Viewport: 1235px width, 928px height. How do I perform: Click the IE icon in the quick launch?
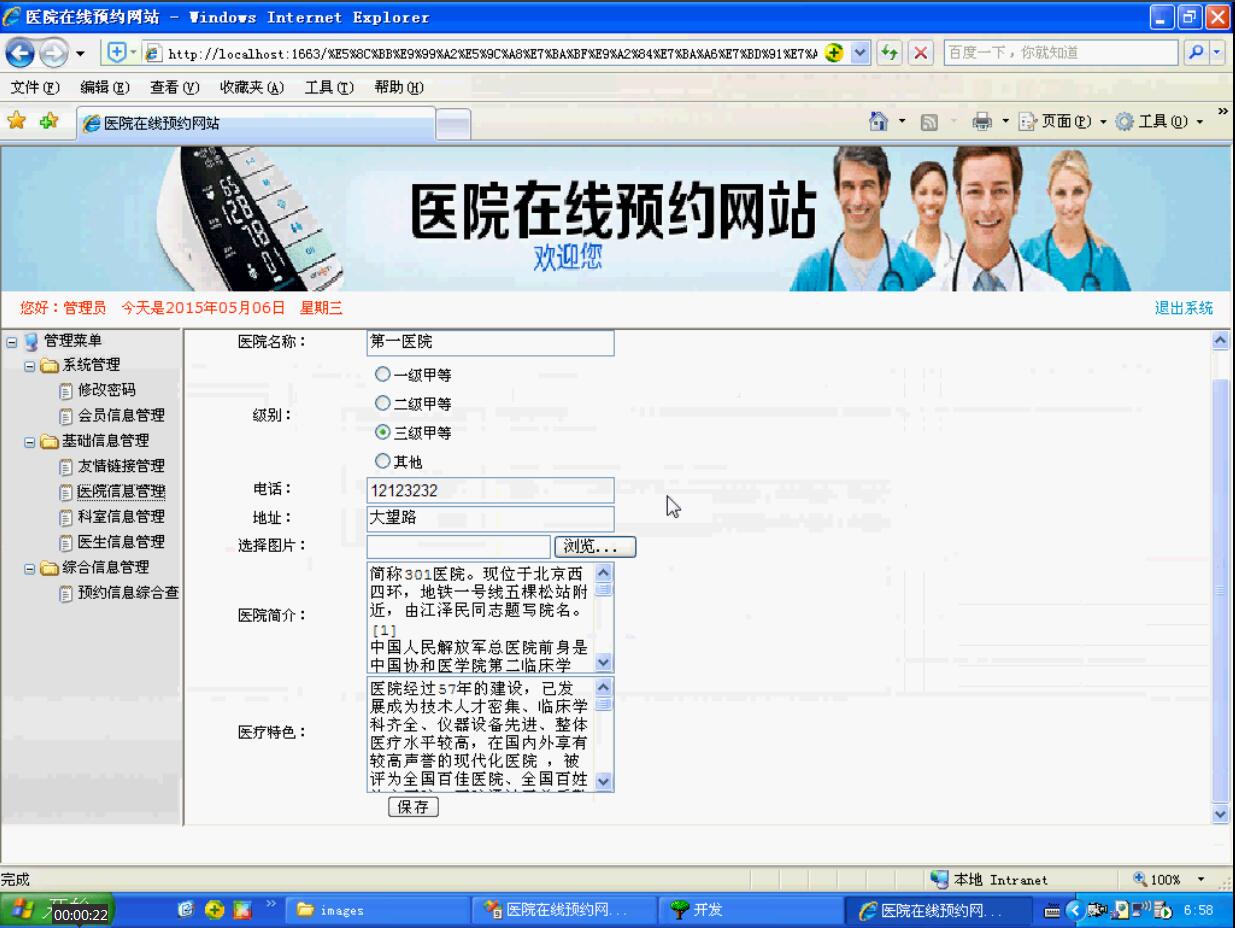(185, 910)
